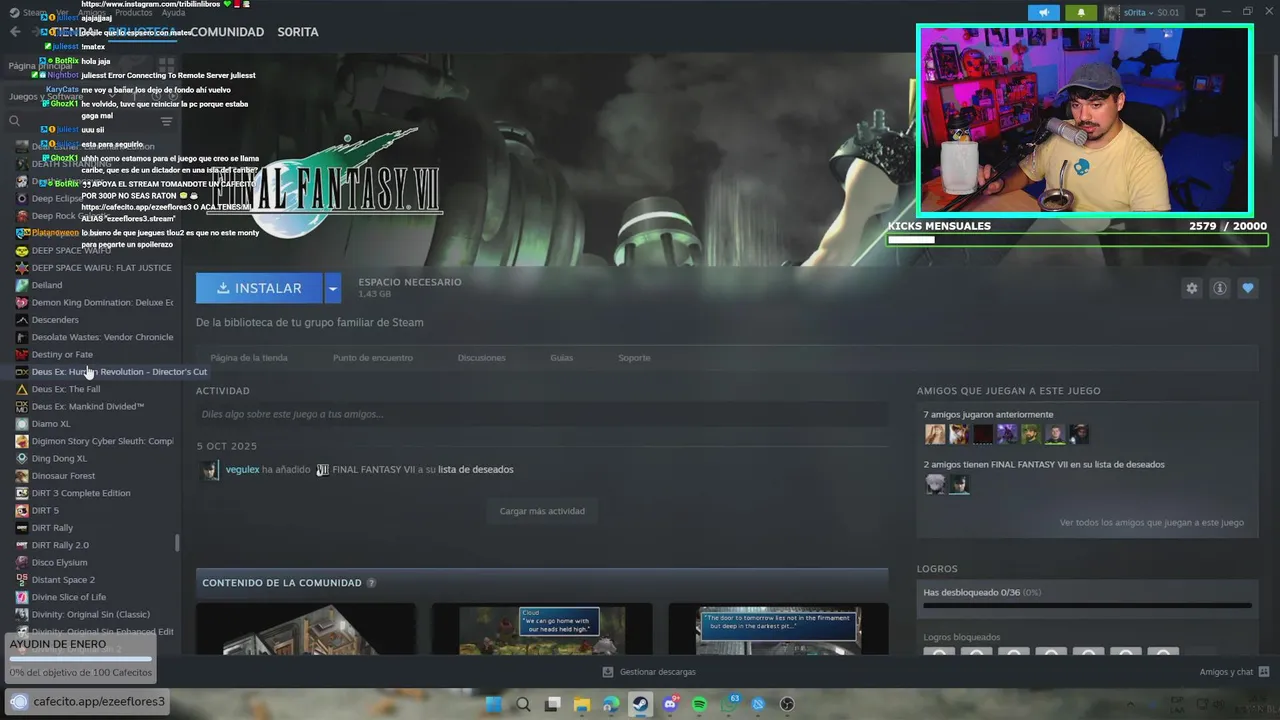Select Destiny or Fate in library
This screenshot has height=720, width=1280.
(x=62, y=355)
